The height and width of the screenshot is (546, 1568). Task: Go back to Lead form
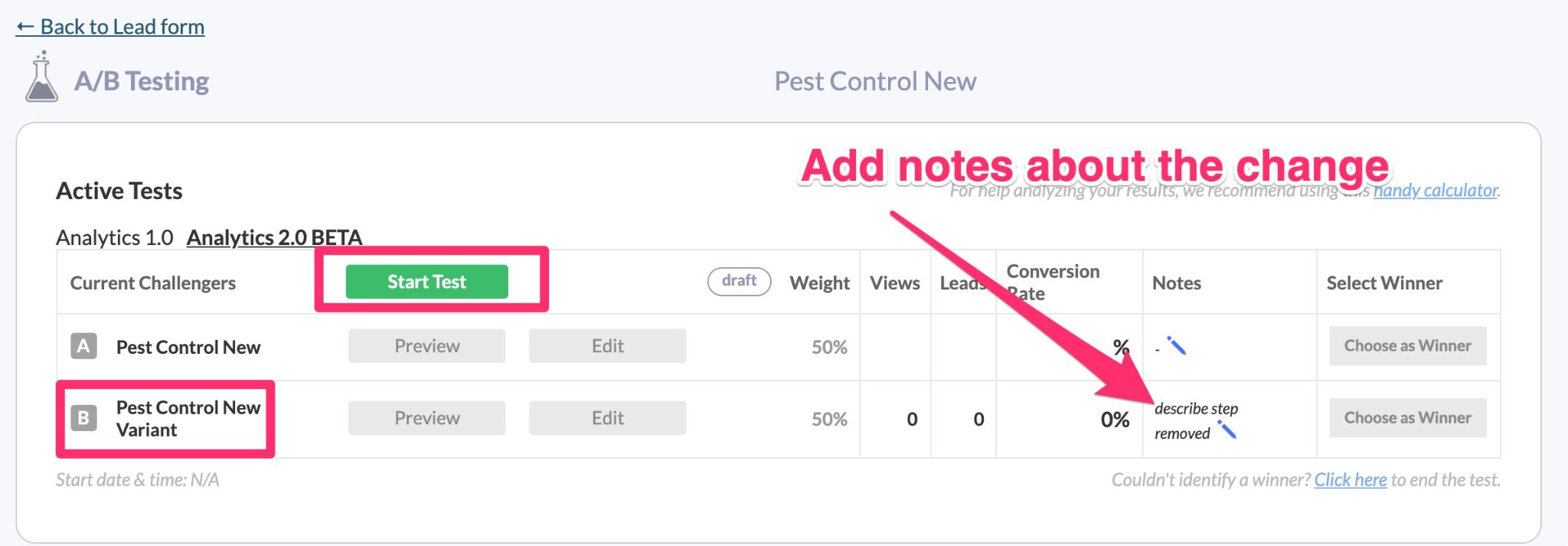tap(110, 27)
